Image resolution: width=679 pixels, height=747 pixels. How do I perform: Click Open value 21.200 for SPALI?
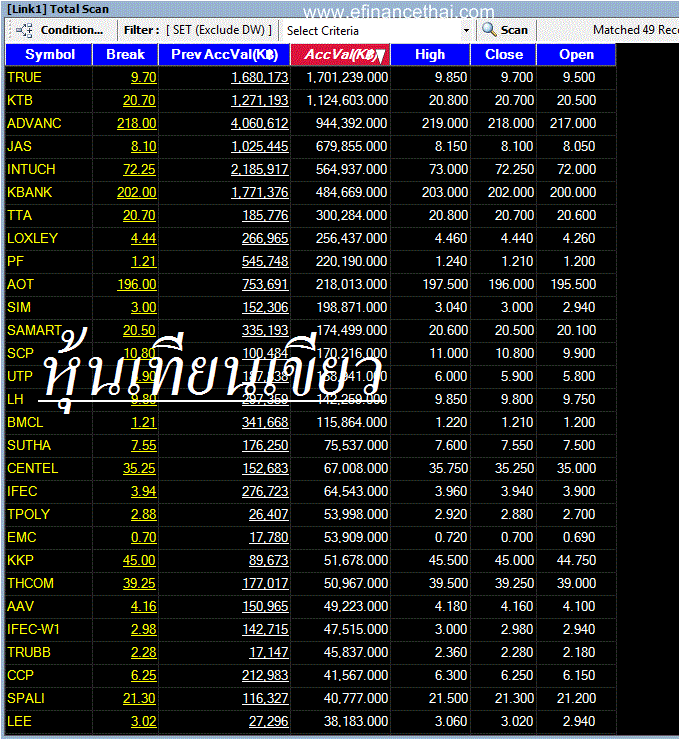point(576,698)
